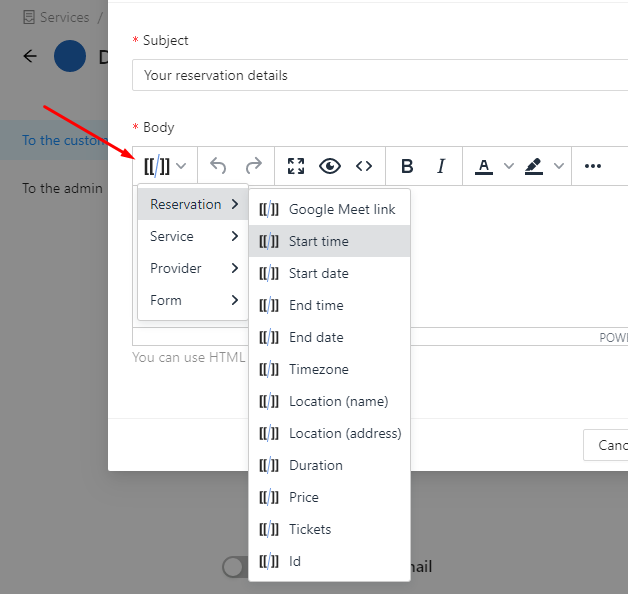Insert the Tickets variable
This screenshot has width=628, height=594.
coord(329,530)
